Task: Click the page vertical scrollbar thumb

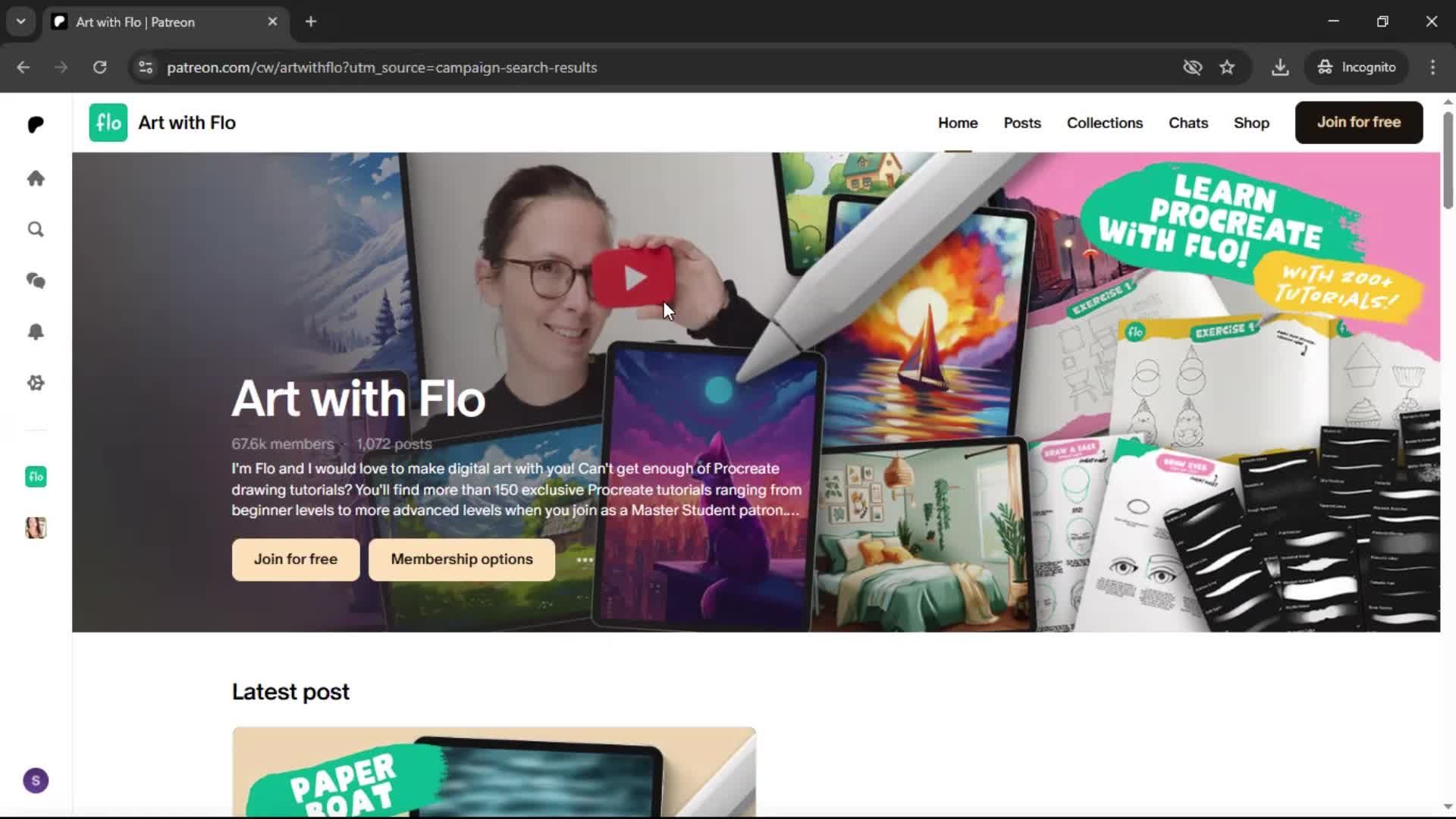Action: pos(1448,159)
